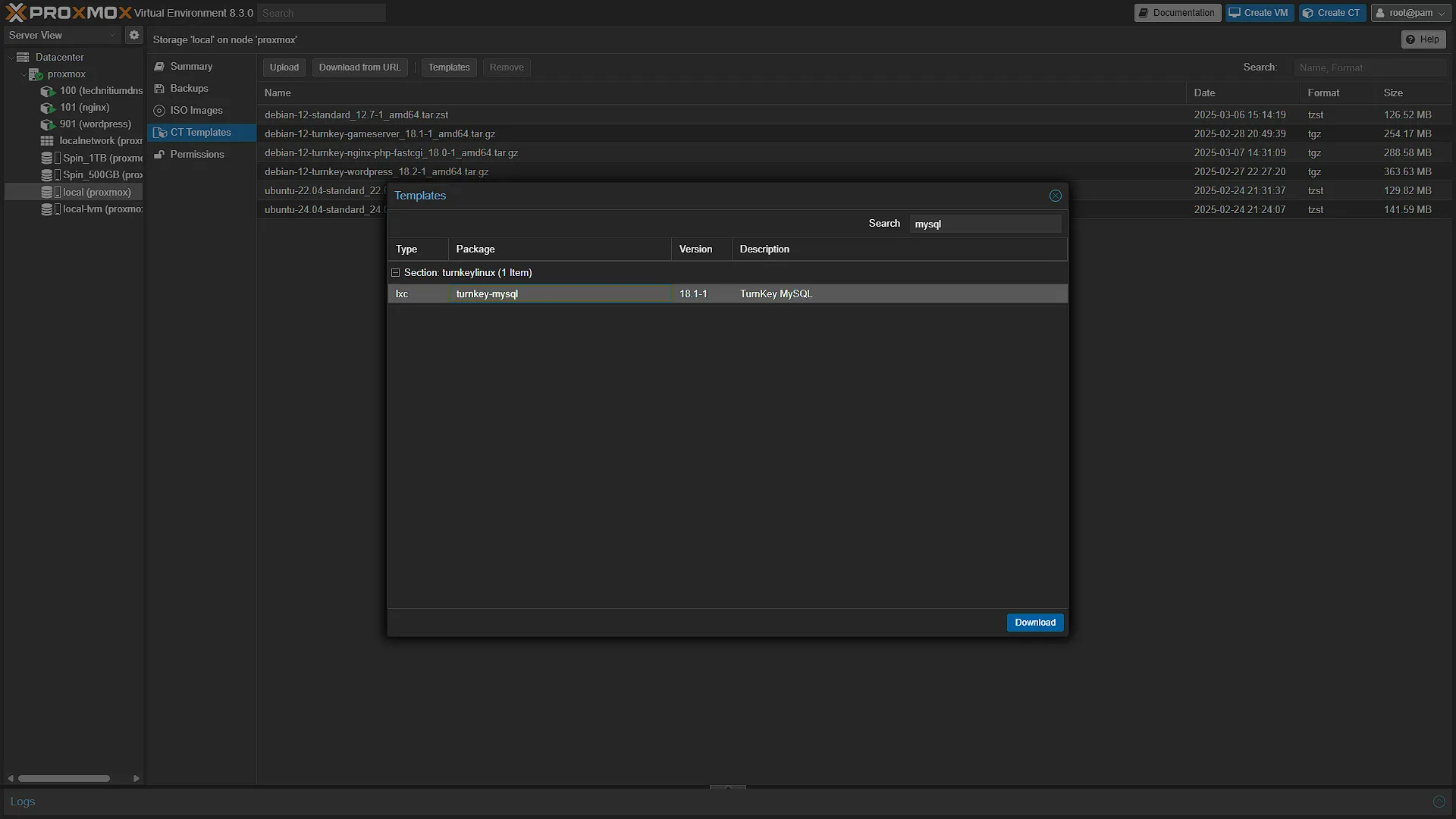
Task: Select the CT Templates tab
Action: point(201,133)
